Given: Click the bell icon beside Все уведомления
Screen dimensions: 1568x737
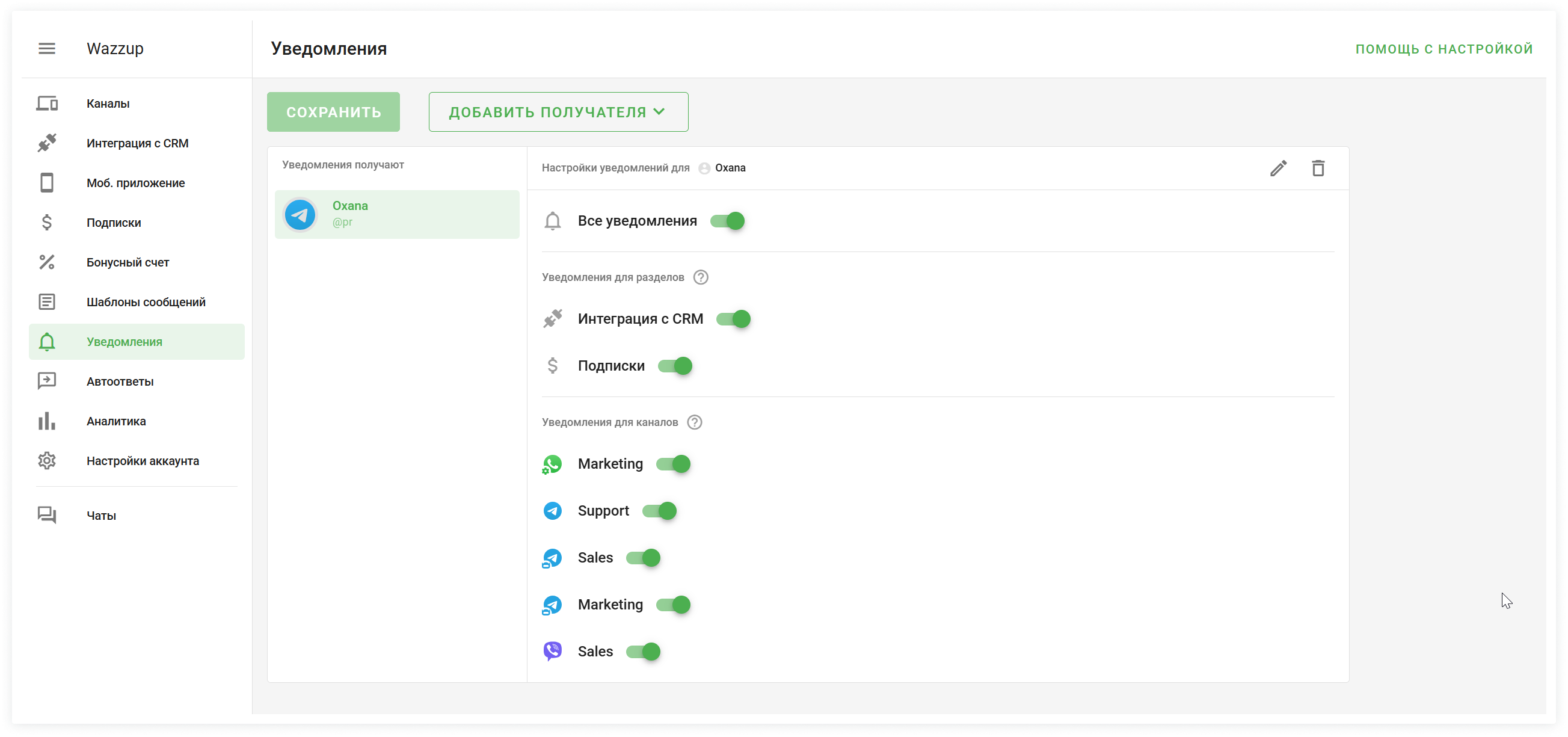Looking at the screenshot, I should [x=552, y=221].
